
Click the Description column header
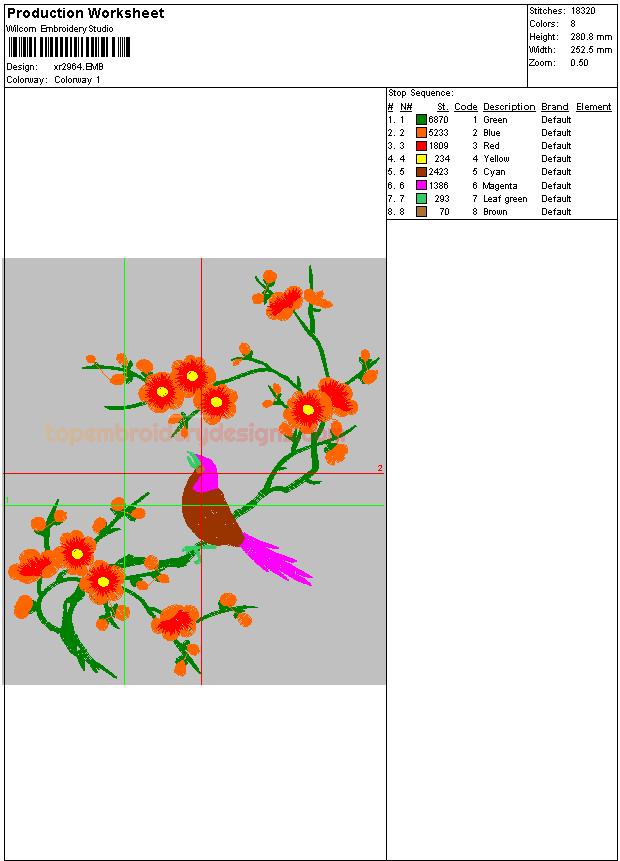coord(509,107)
